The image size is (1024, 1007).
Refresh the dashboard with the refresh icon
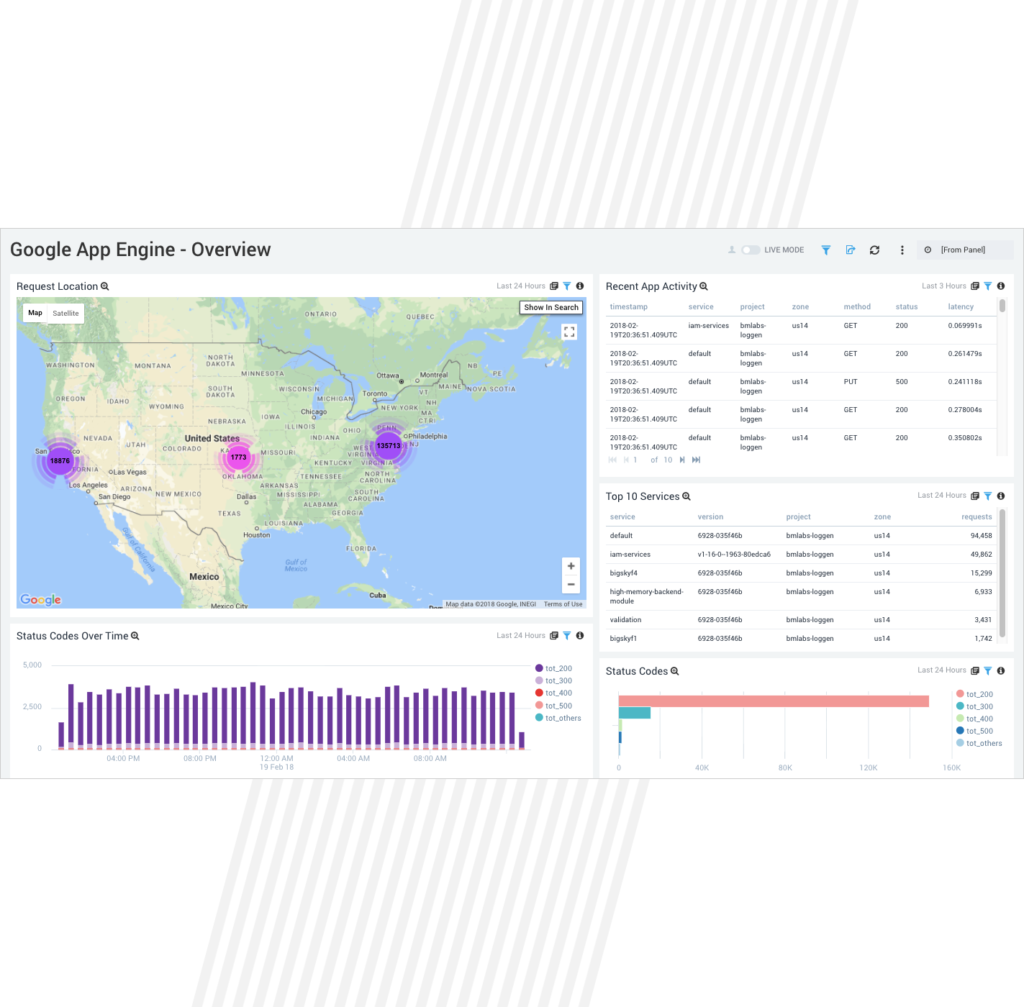click(874, 250)
